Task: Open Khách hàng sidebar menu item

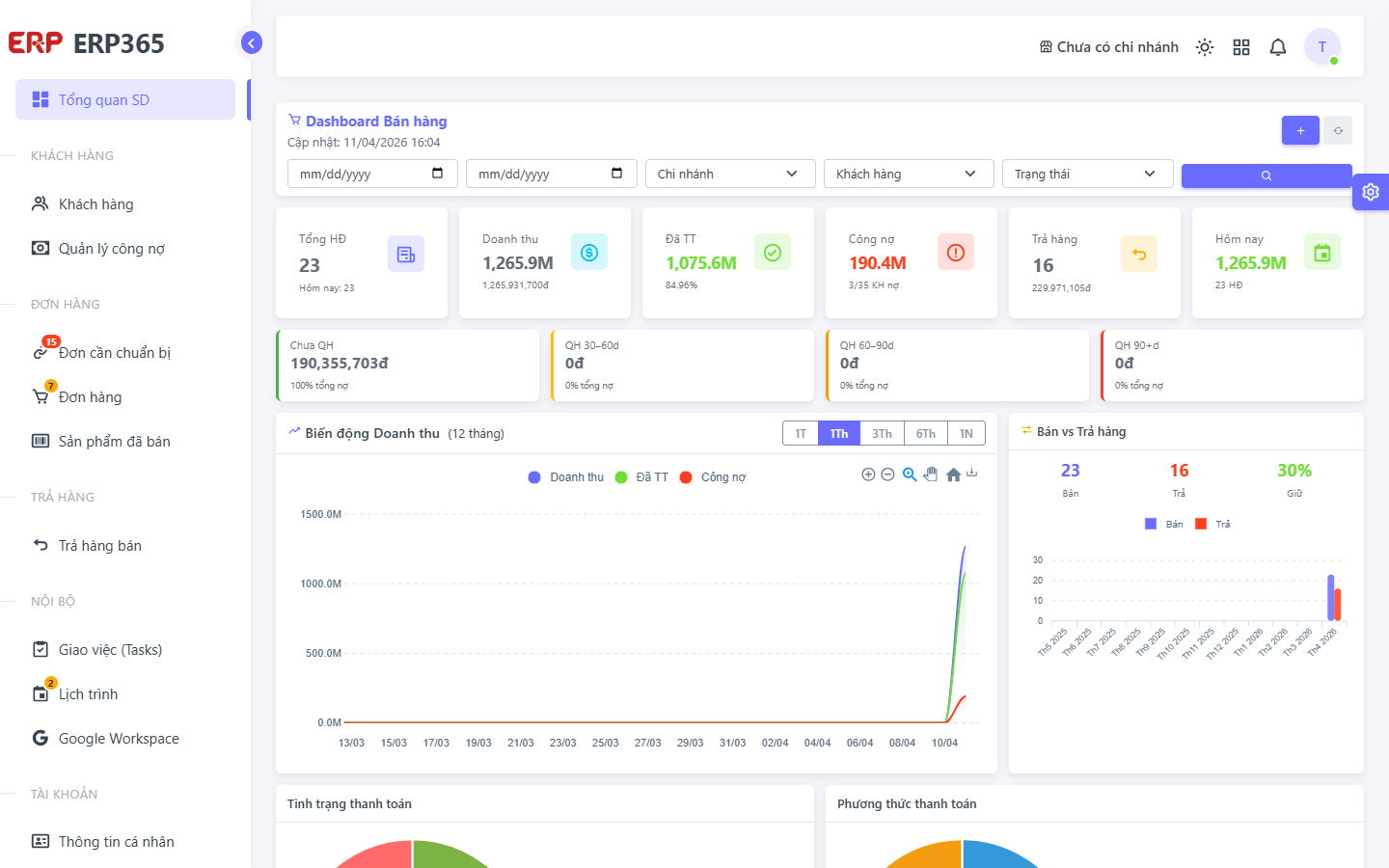Action: click(x=125, y=203)
